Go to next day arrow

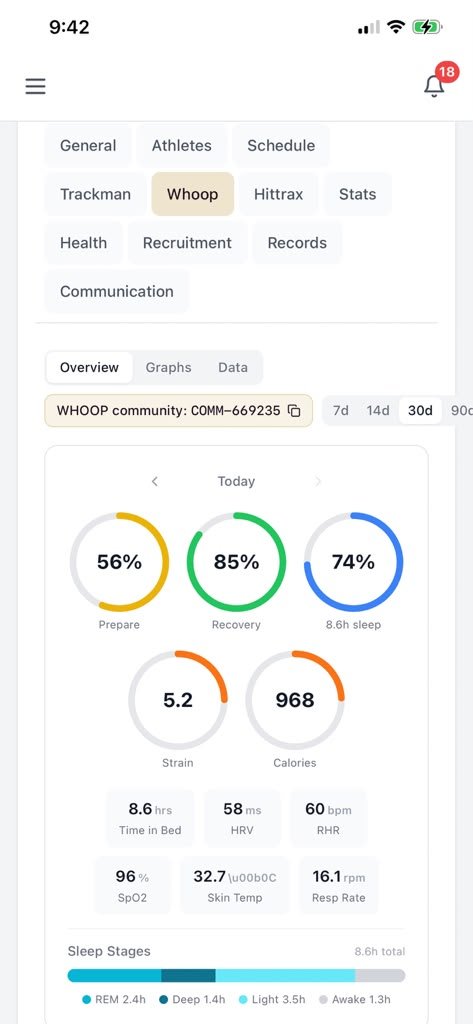tap(318, 481)
